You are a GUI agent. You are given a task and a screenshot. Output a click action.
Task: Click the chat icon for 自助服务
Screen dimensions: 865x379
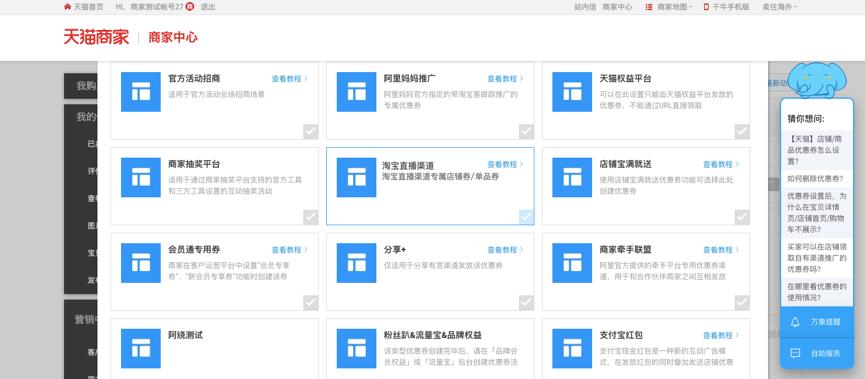click(795, 353)
